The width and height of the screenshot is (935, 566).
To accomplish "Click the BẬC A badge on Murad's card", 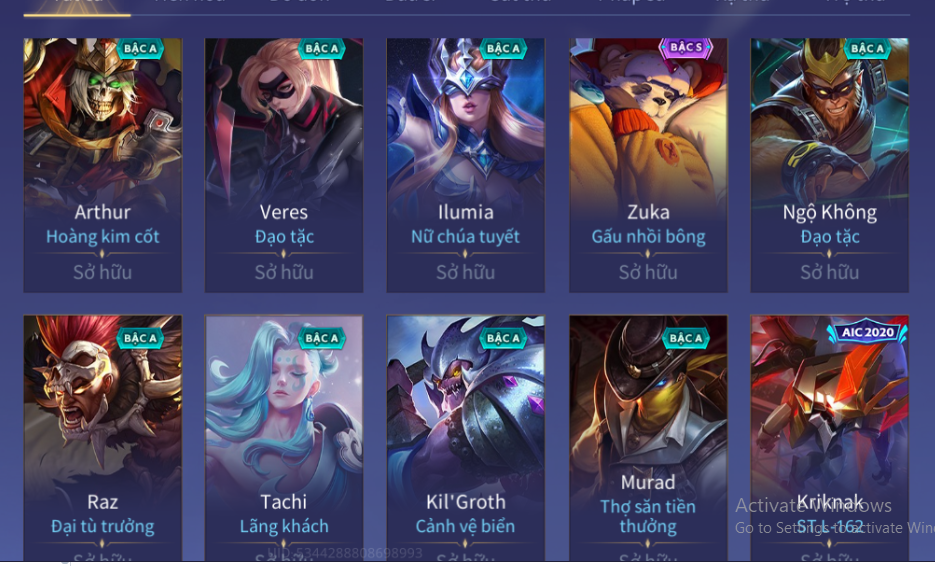I will [686, 338].
